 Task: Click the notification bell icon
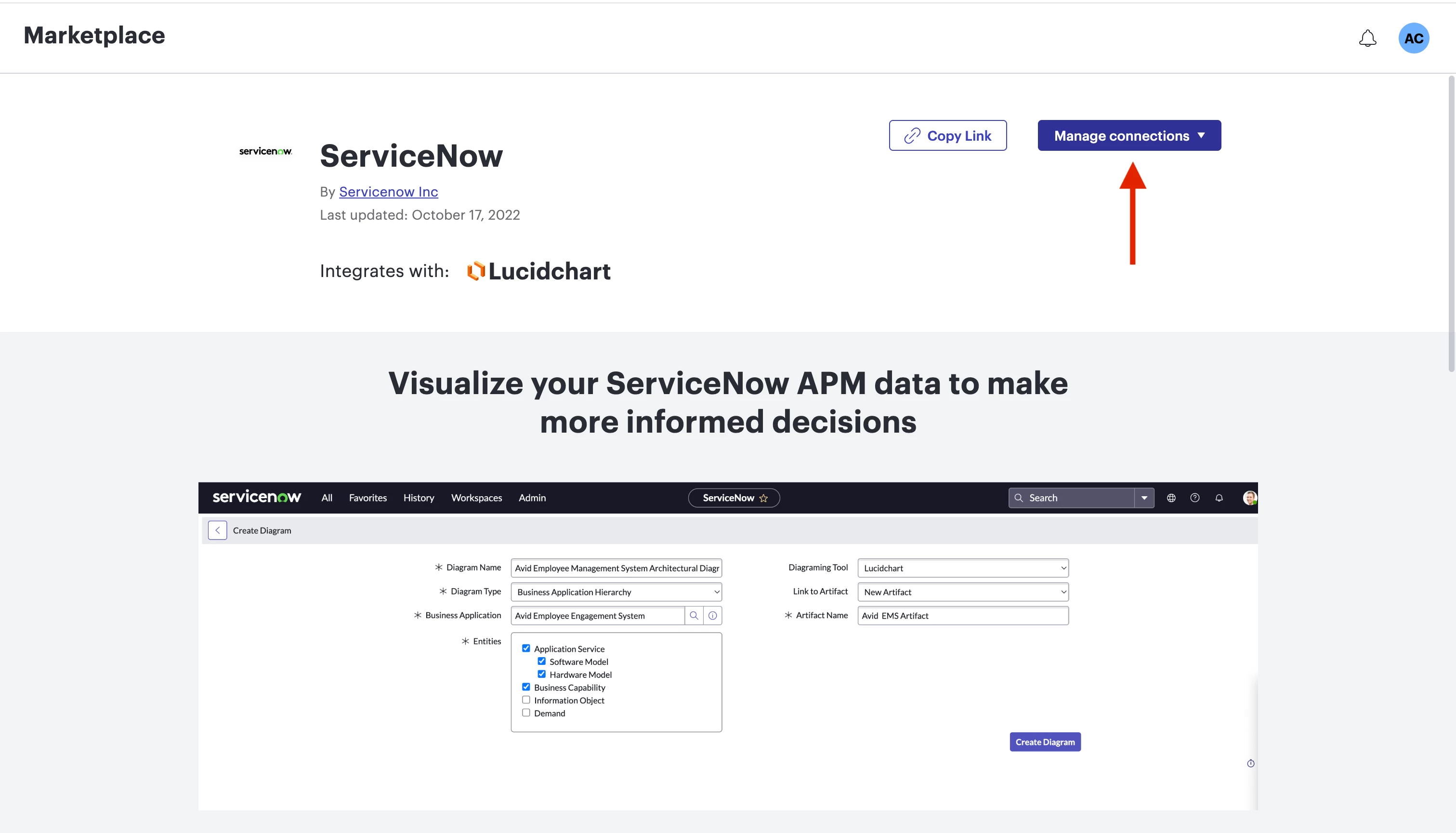tap(1367, 39)
